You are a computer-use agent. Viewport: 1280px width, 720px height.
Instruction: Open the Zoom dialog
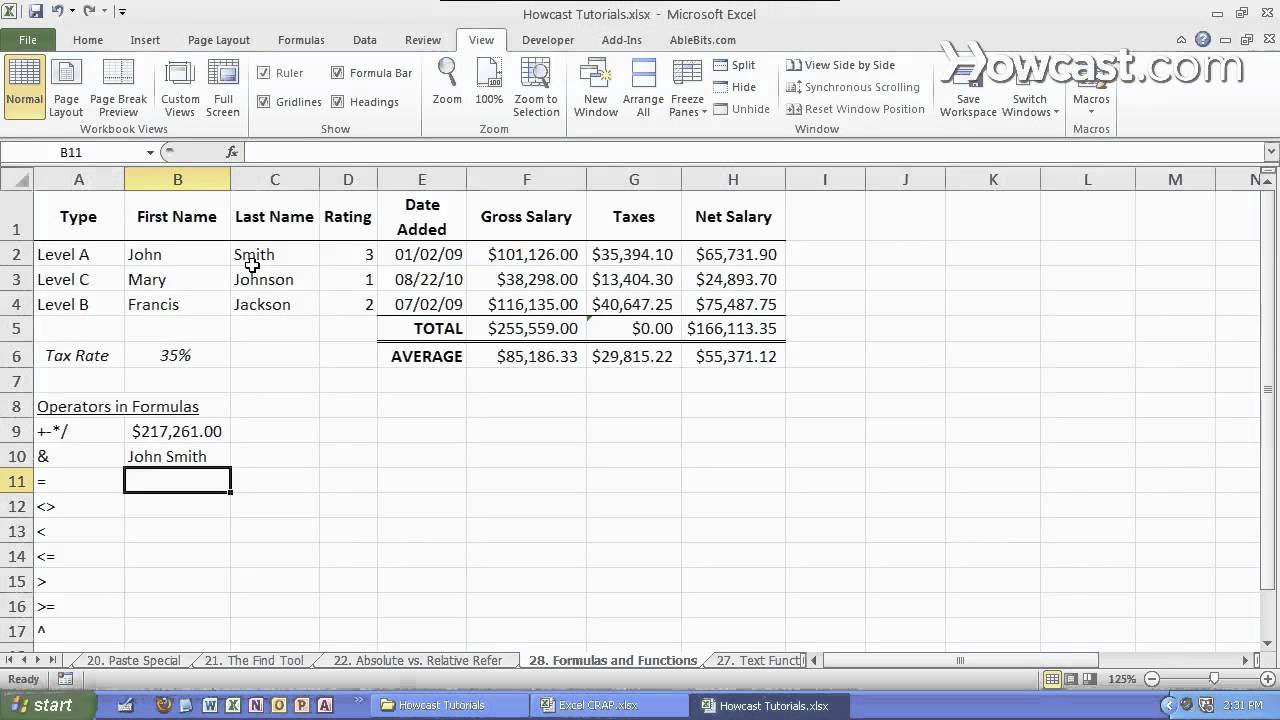click(447, 82)
